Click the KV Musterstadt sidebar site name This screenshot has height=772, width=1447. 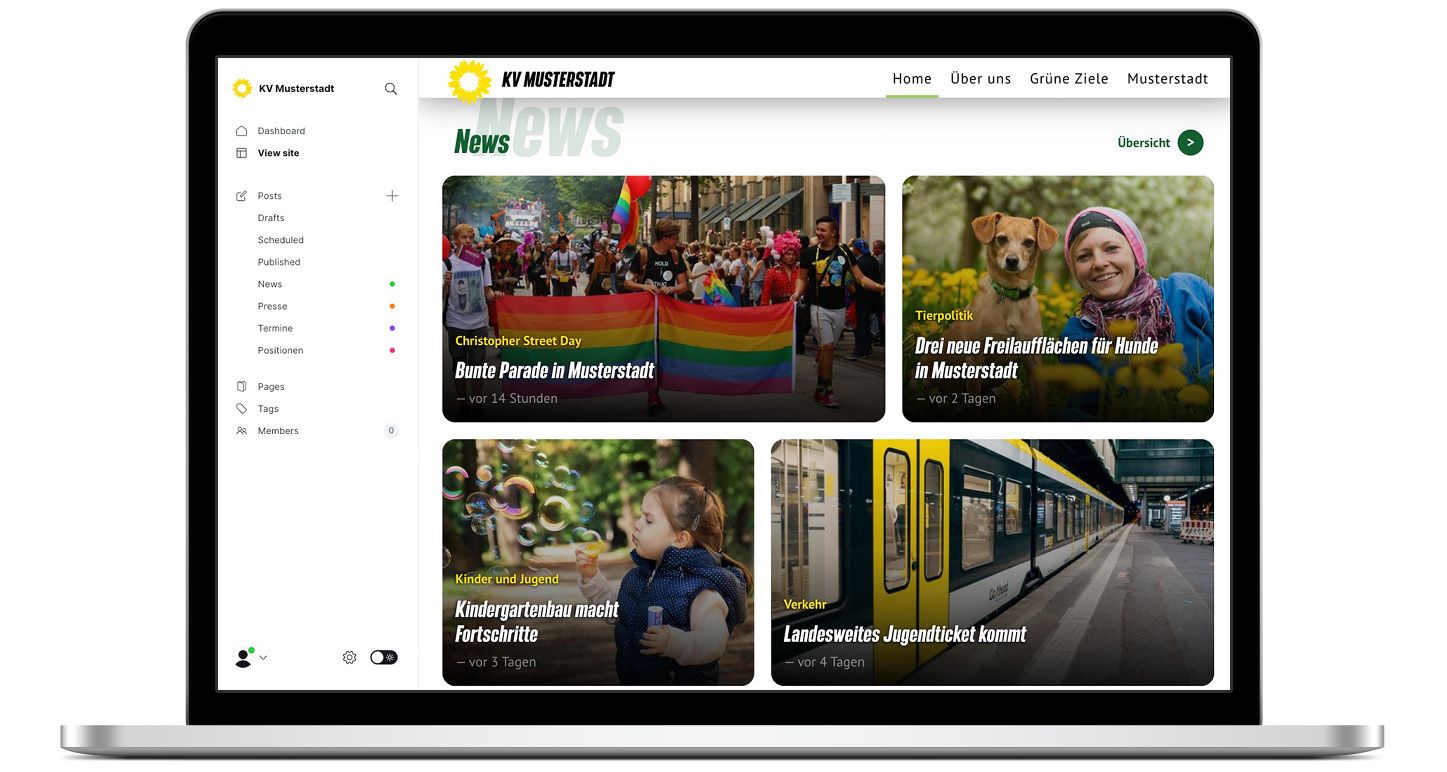click(x=296, y=89)
